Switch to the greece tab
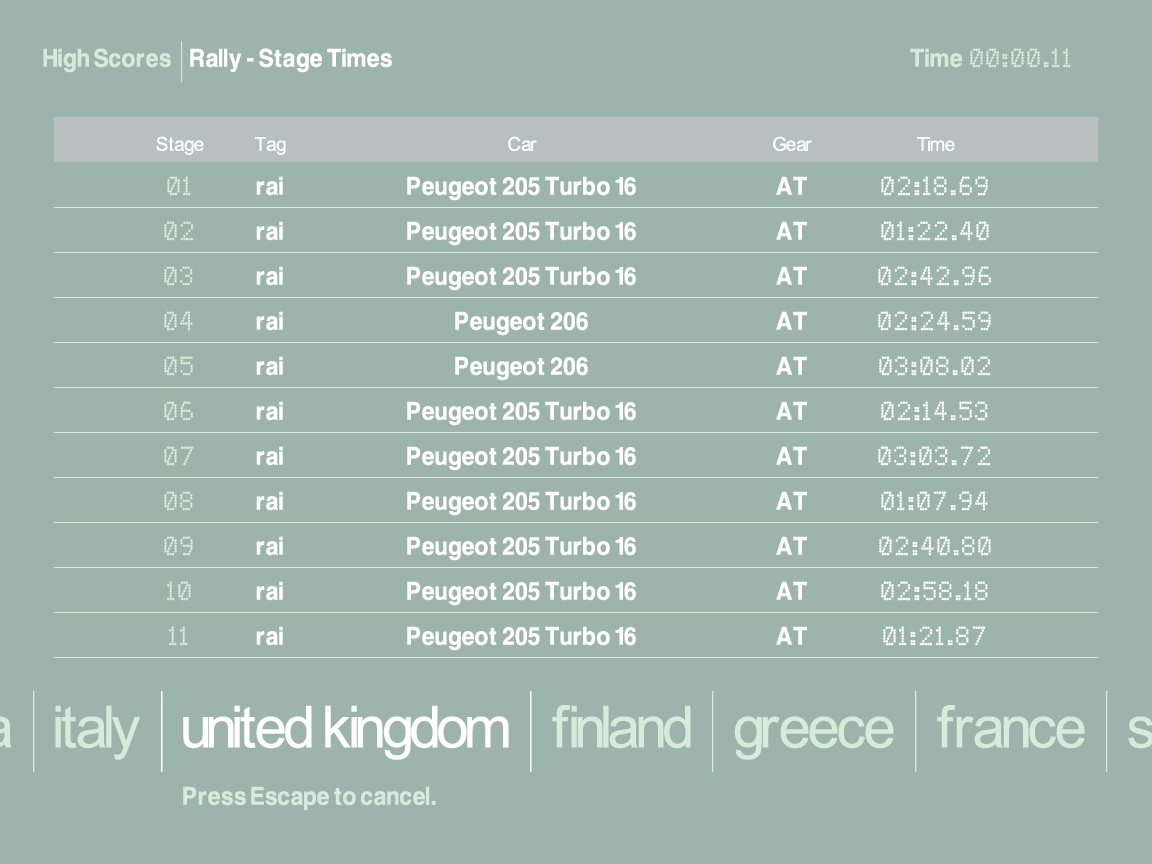The image size is (1152, 864). [x=813, y=729]
